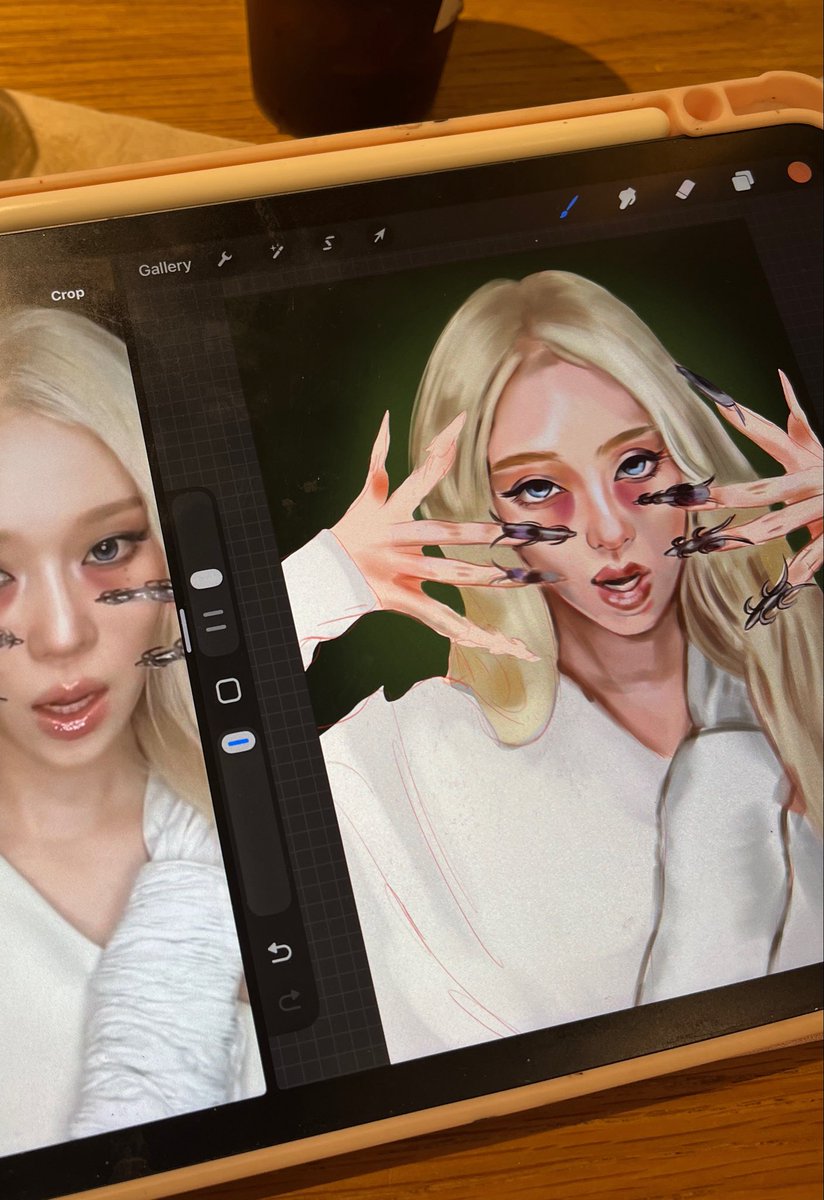Screen dimensions: 824x1200
Task: Redo the last undone stroke
Action: click(x=289, y=1000)
